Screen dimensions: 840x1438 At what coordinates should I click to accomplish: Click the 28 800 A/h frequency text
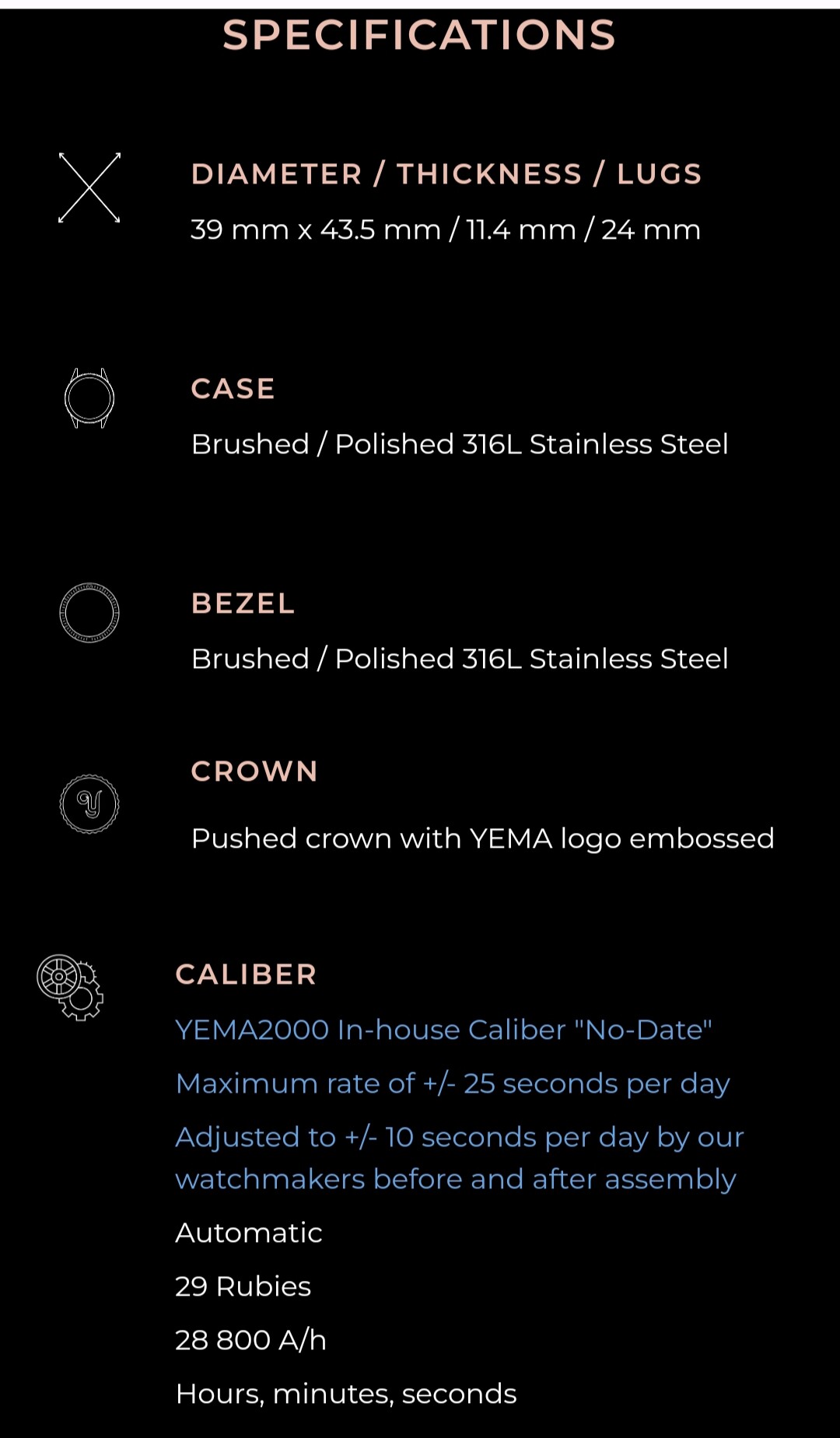tap(250, 1340)
